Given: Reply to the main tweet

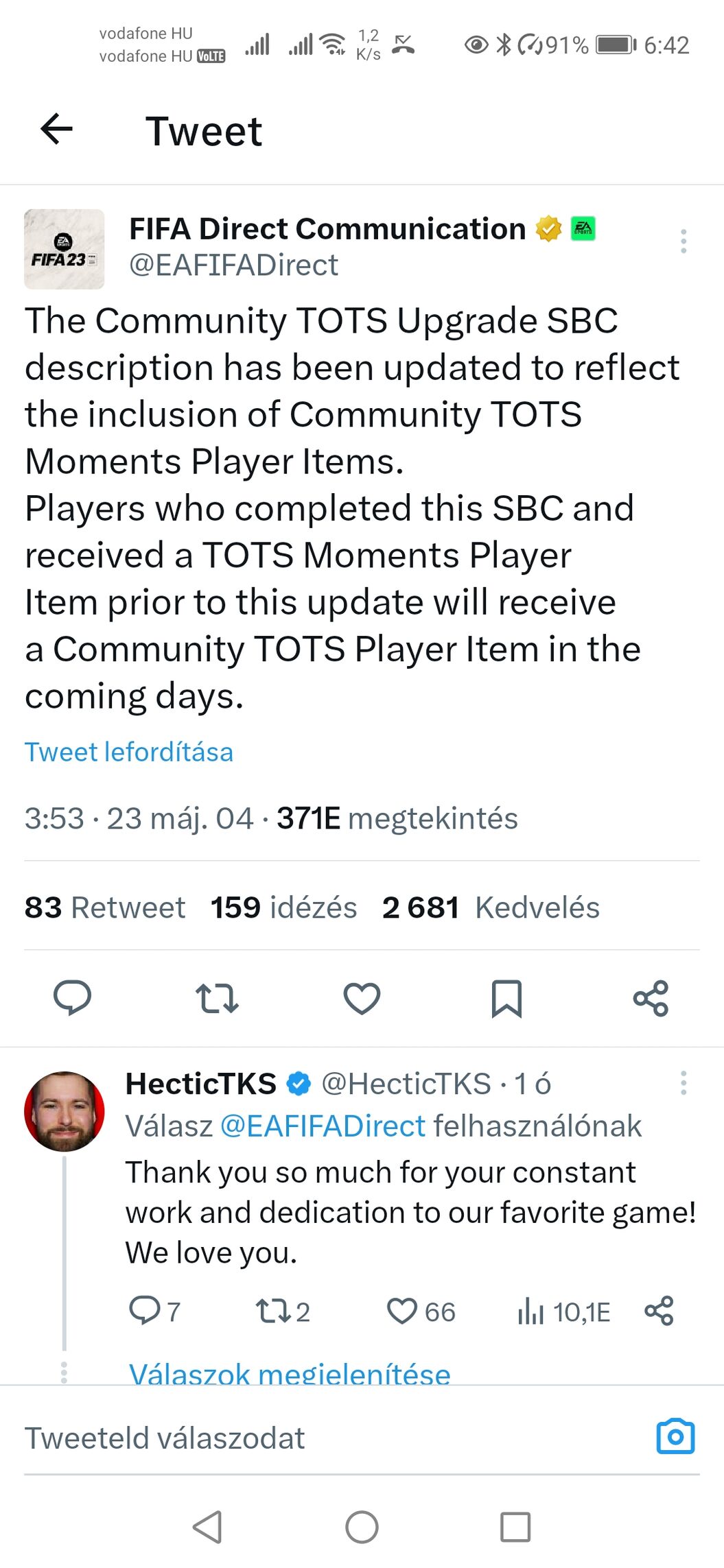Looking at the screenshot, I should [x=72, y=998].
